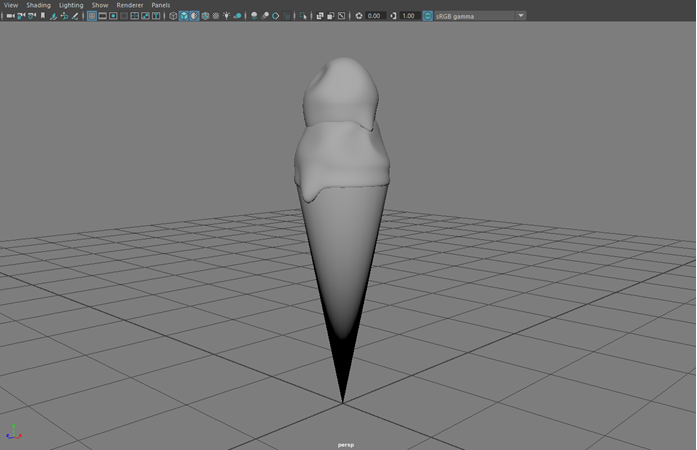Toggle X-Ray Active Components icon
This screenshot has width=697, height=450.
pos(330,16)
